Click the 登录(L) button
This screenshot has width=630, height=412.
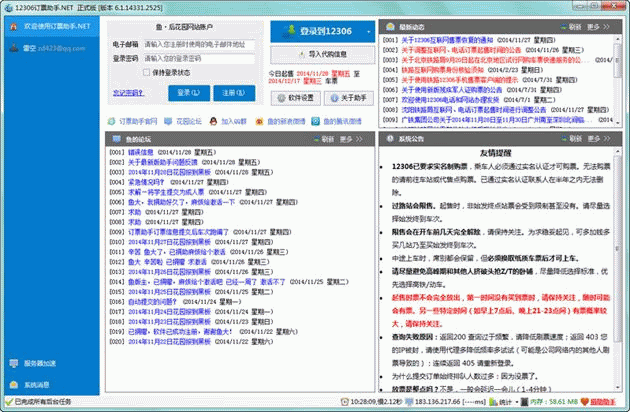pos(189,93)
